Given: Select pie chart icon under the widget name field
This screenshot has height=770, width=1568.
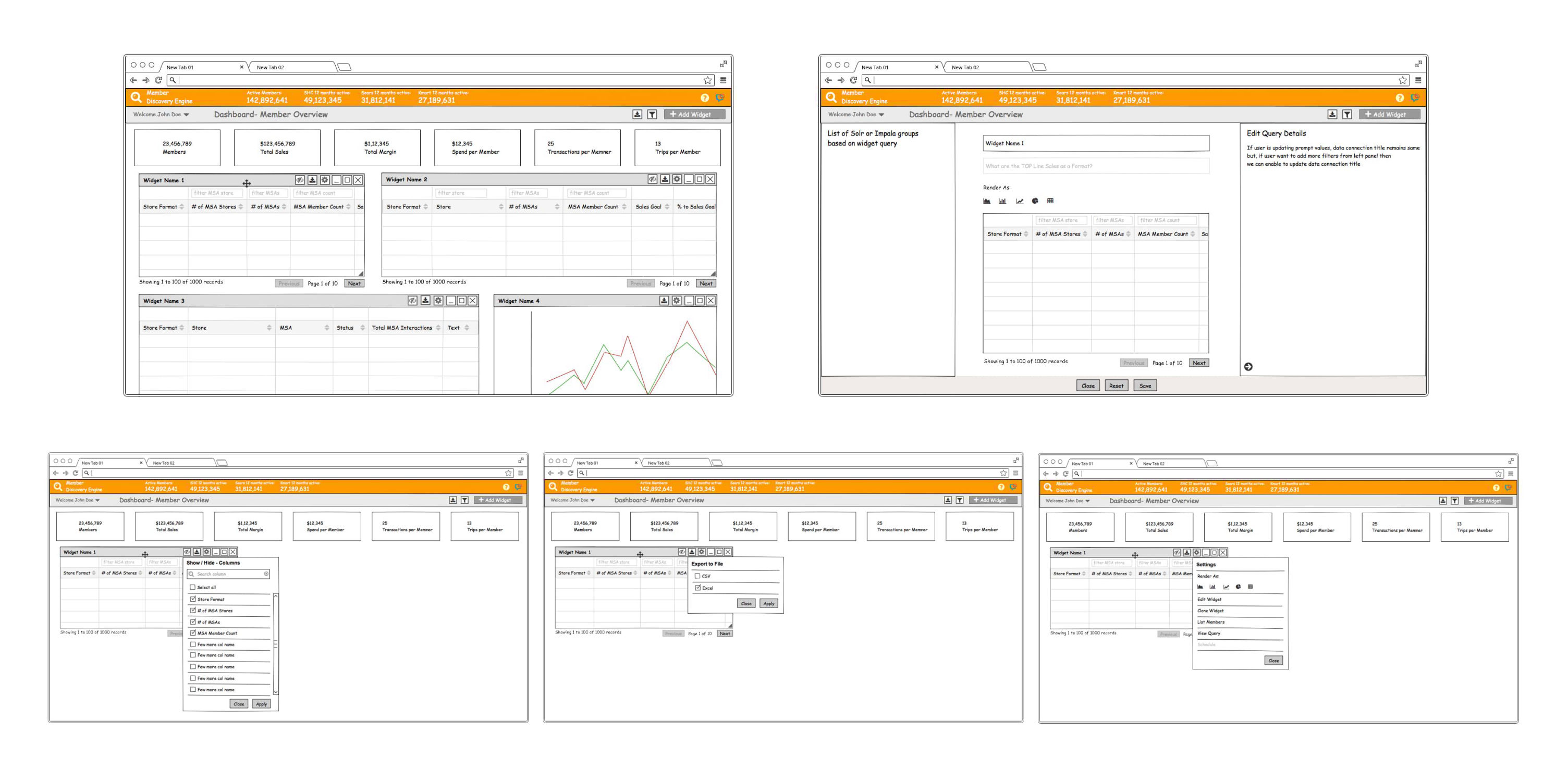Looking at the screenshot, I should [x=1035, y=201].
